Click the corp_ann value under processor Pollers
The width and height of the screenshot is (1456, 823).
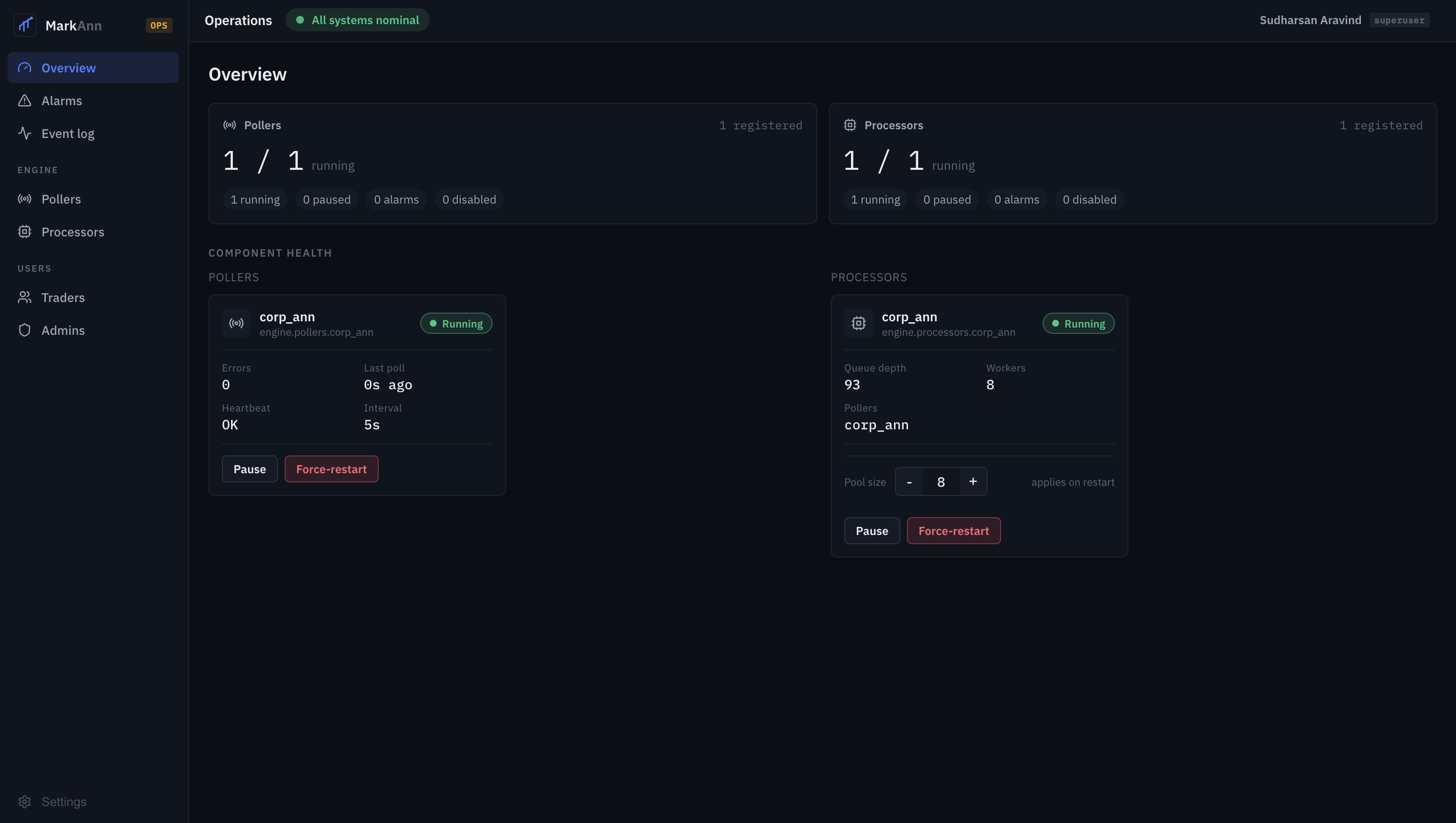point(877,425)
